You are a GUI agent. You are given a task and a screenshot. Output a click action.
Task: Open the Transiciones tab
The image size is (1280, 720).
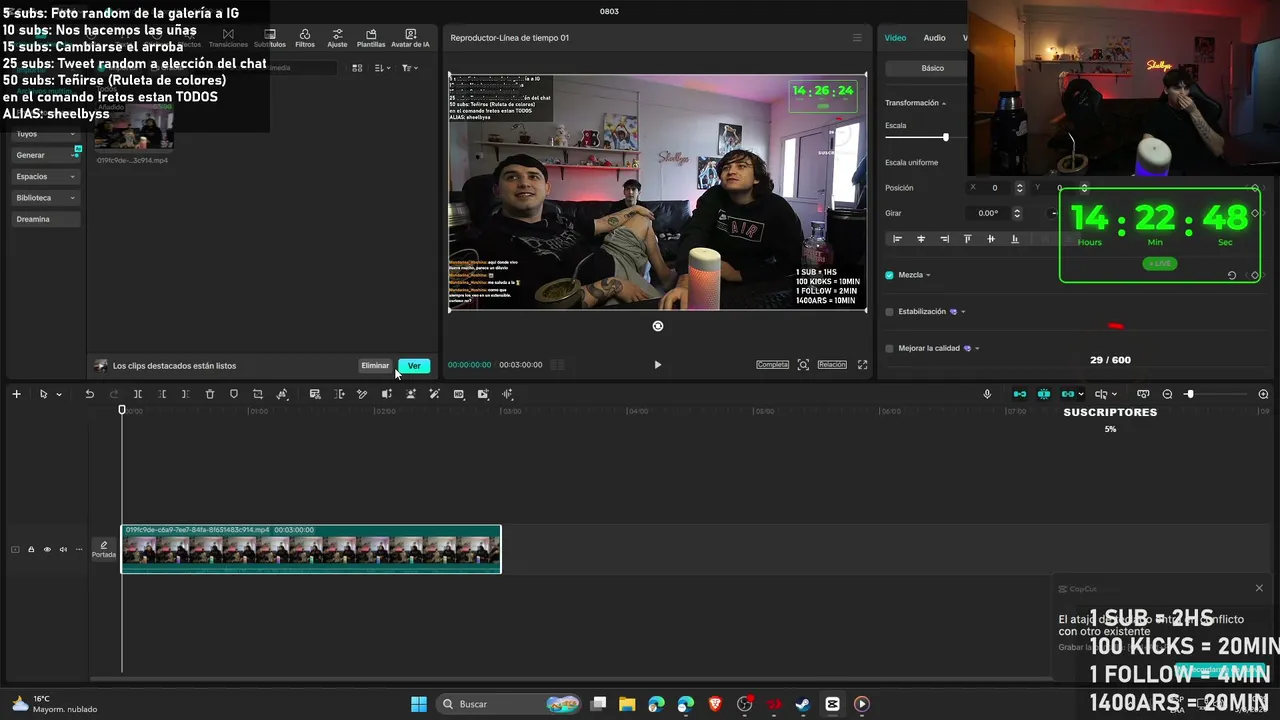point(228,38)
